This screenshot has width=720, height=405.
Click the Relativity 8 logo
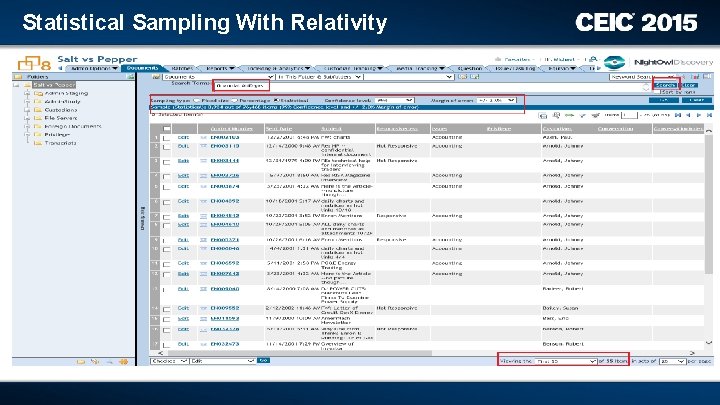coord(34,63)
